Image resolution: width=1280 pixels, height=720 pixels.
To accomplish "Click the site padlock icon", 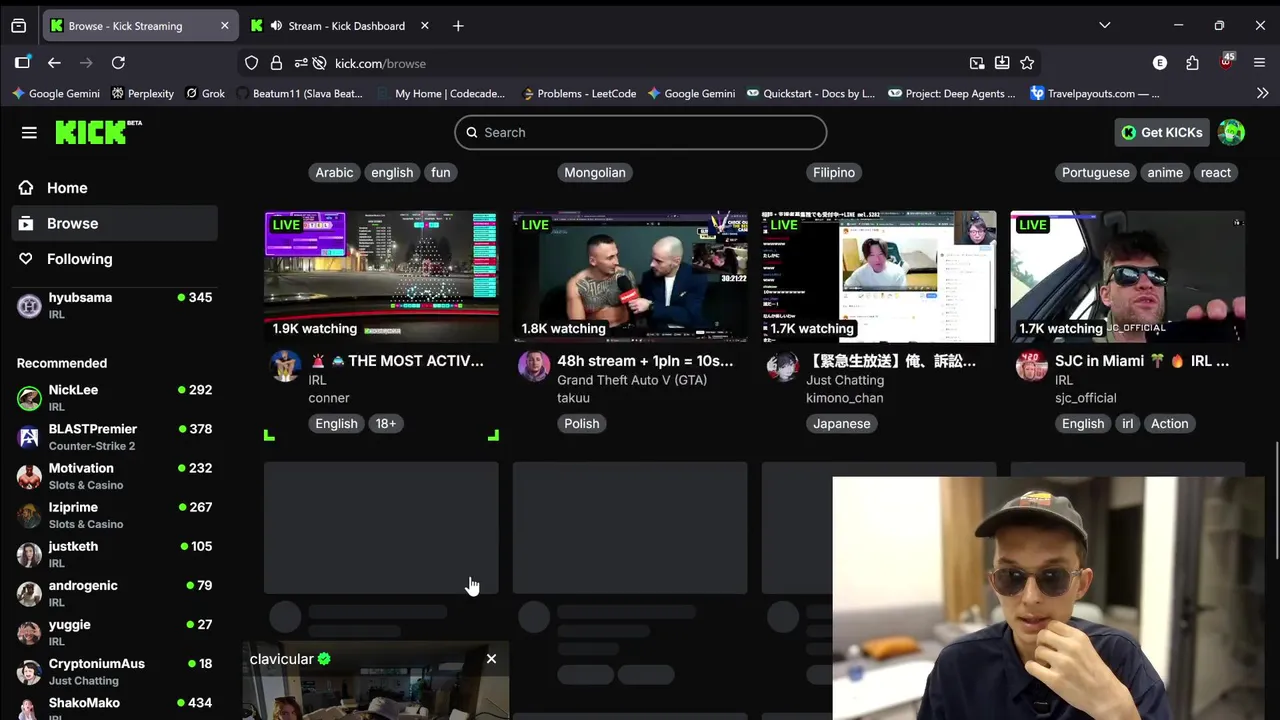I will [276, 63].
